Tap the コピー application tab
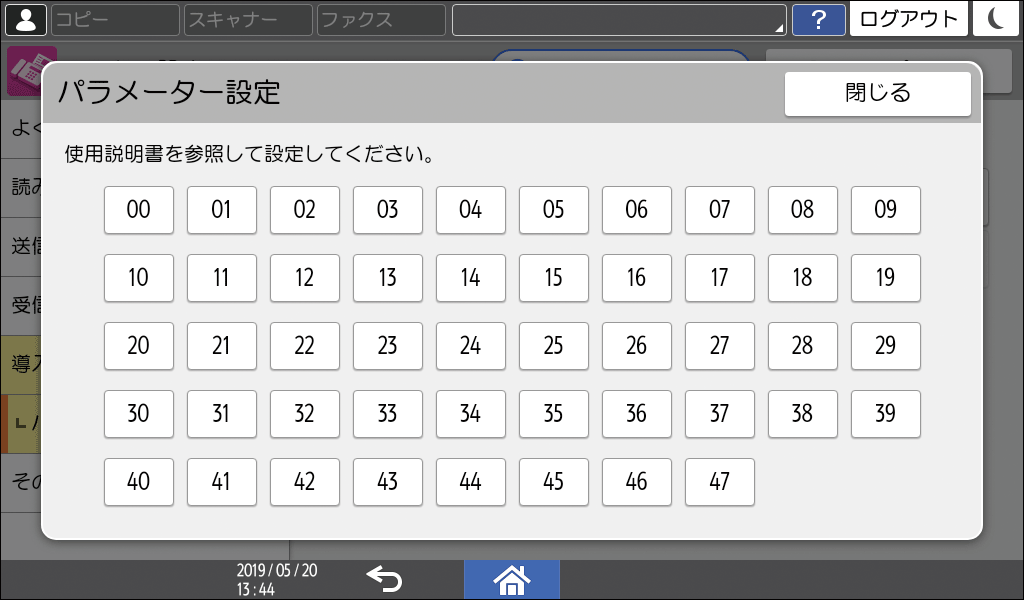This screenshot has width=1024, height=600. [x=113, y=19]
